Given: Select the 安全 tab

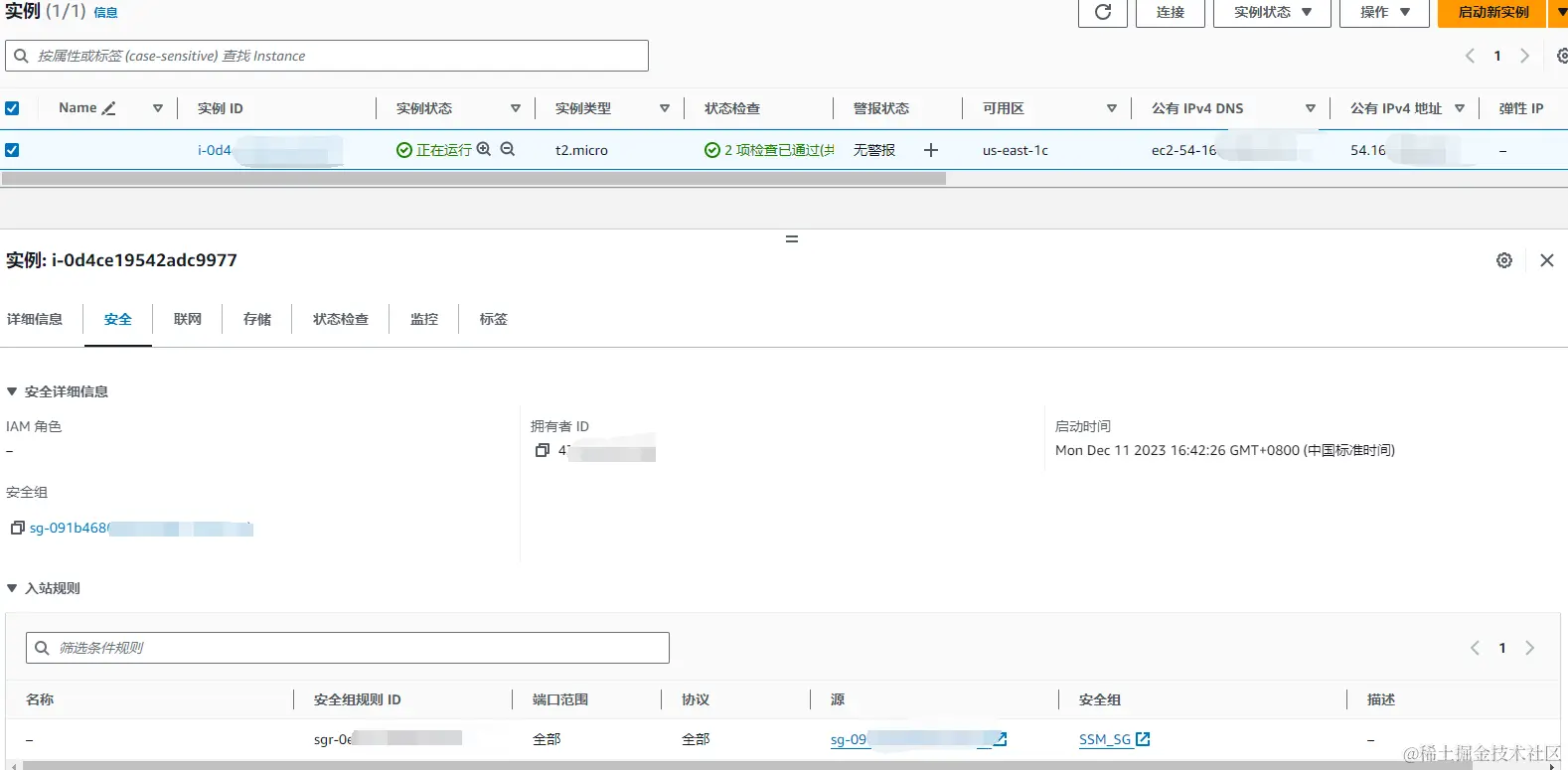Looking at the screenshot, I should (x=118, y=319).
